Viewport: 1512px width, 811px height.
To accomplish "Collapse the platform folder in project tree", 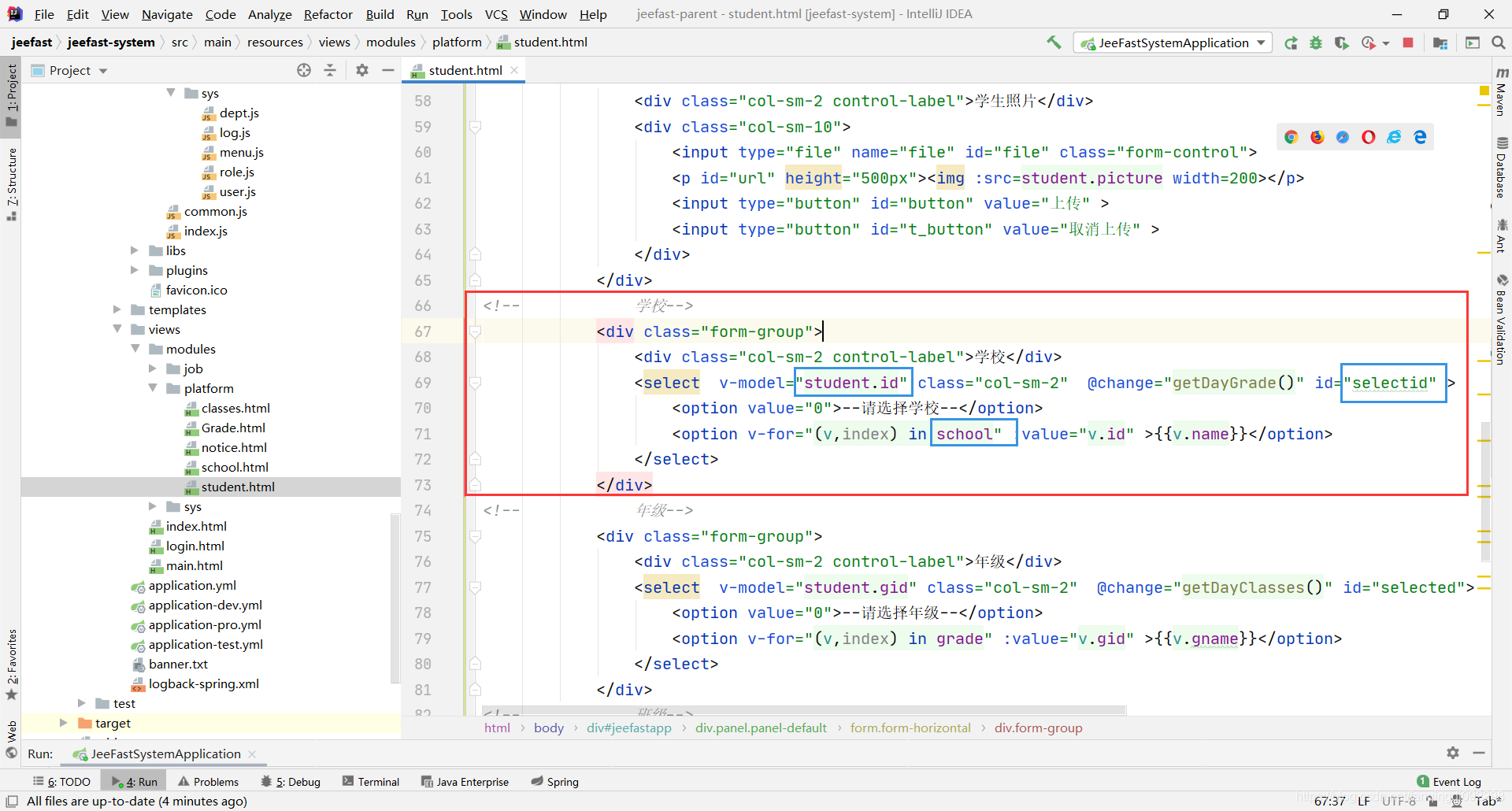I will pos(153,388).
